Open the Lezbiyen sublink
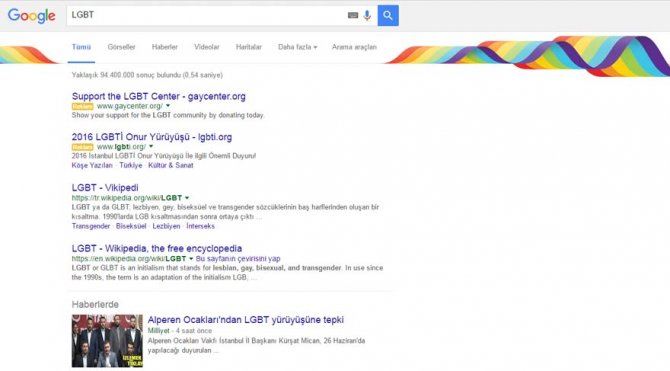This screenshot has width=670, height=371. [x=166, y=226]
